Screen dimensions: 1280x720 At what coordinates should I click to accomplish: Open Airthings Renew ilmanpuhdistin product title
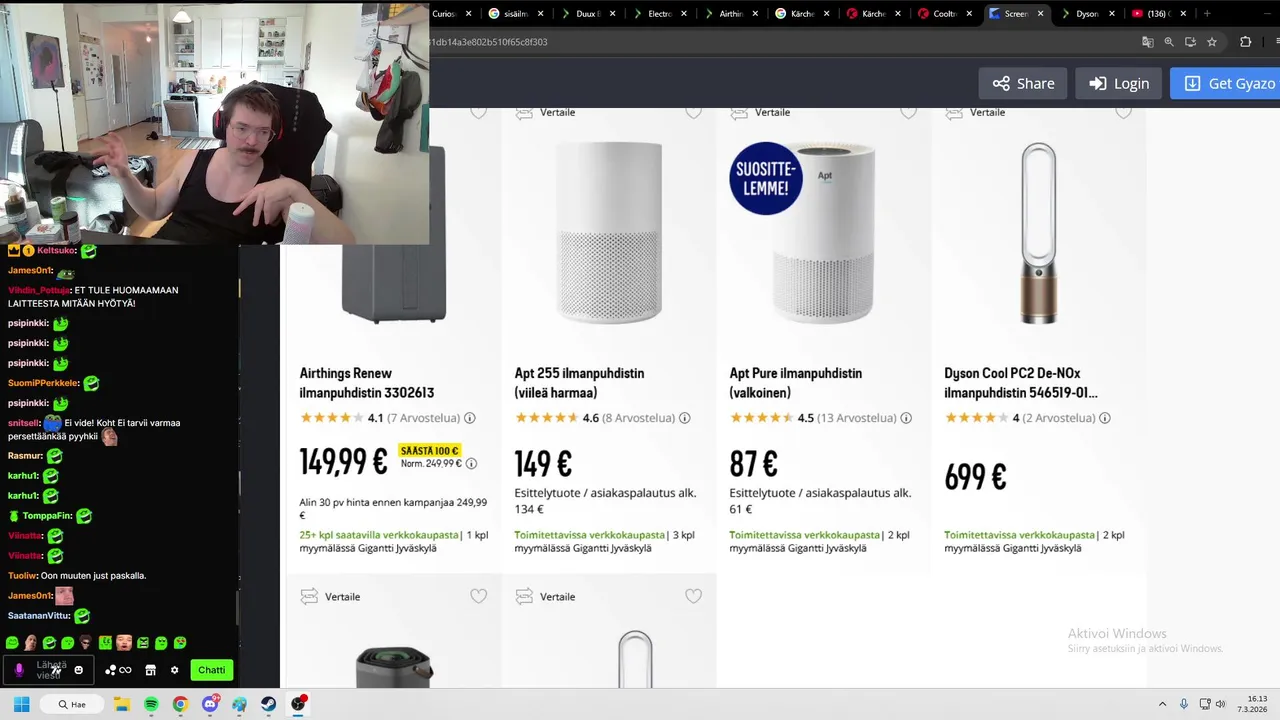coord(367,383)
